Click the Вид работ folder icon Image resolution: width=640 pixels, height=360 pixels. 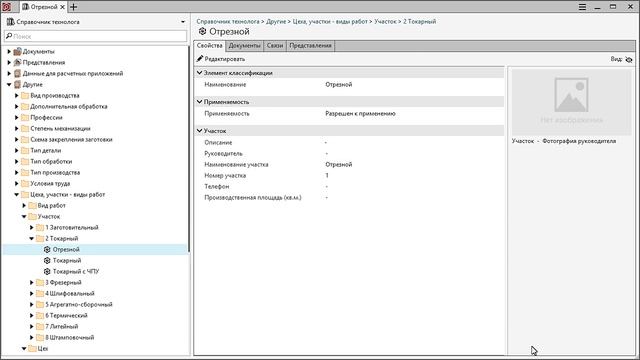pos(32,206)
